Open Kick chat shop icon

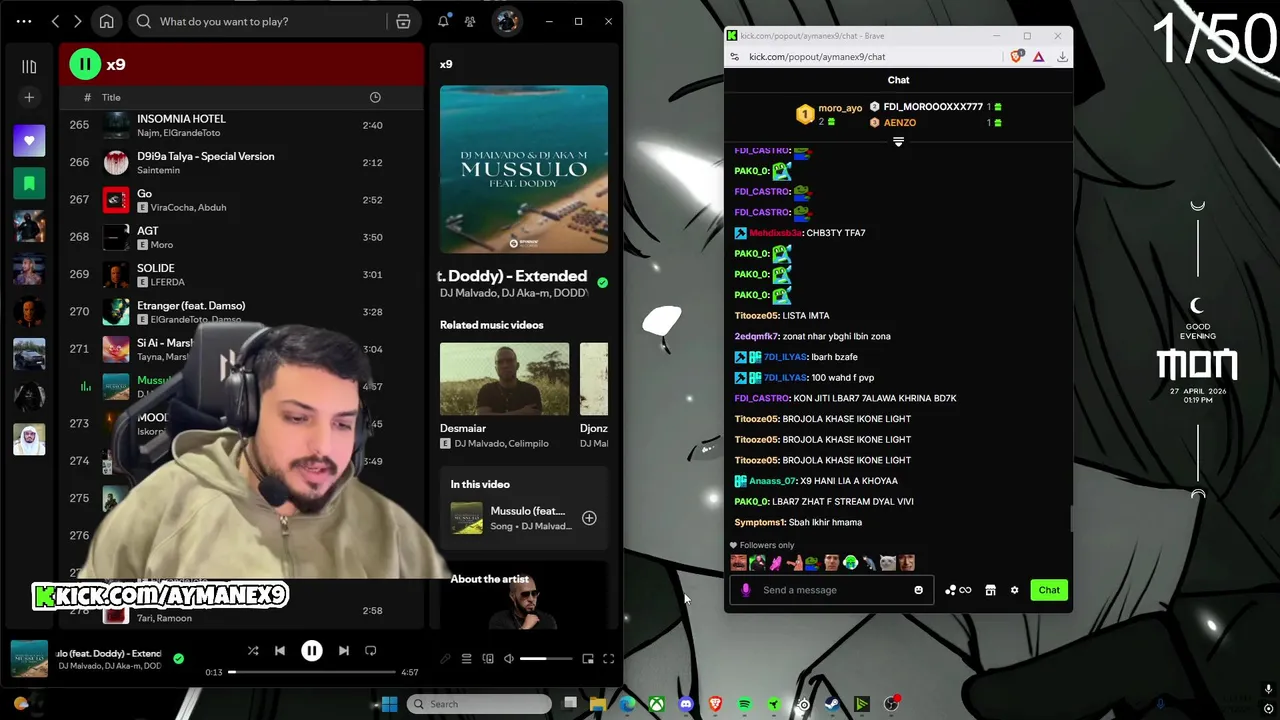[x=990, y=590]
